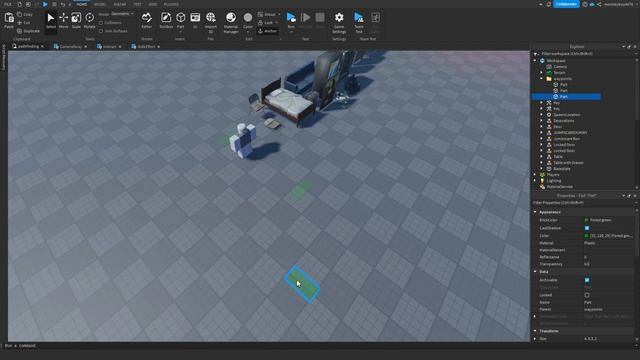
Task: Activate the Move tool
Action: (x=63, y=21)
